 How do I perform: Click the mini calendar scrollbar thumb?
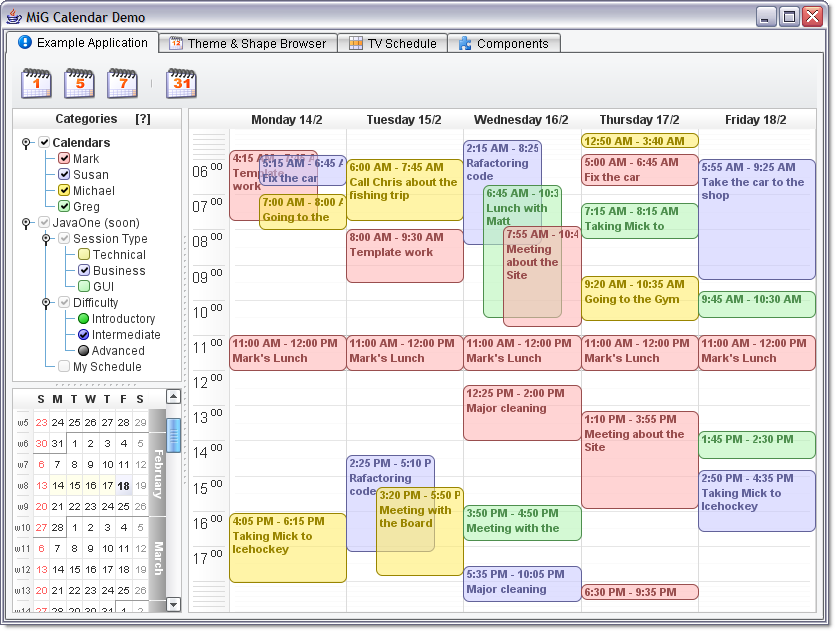point(174,436)
